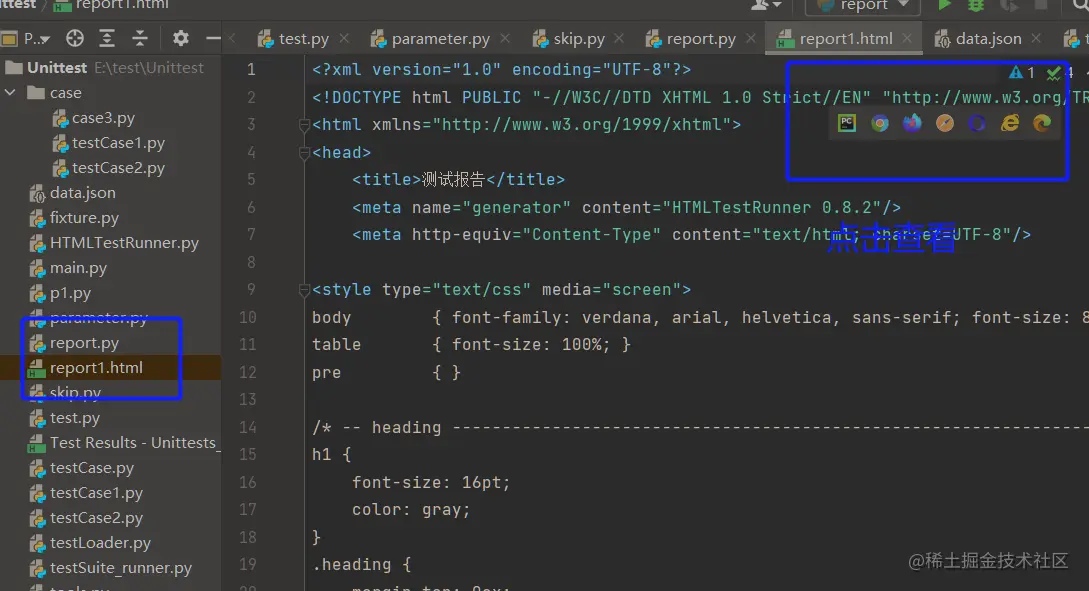This screenshot has width=1089, height=591.
Task: Fold the <style> block on line 9
Action: [x=304, y=290]
